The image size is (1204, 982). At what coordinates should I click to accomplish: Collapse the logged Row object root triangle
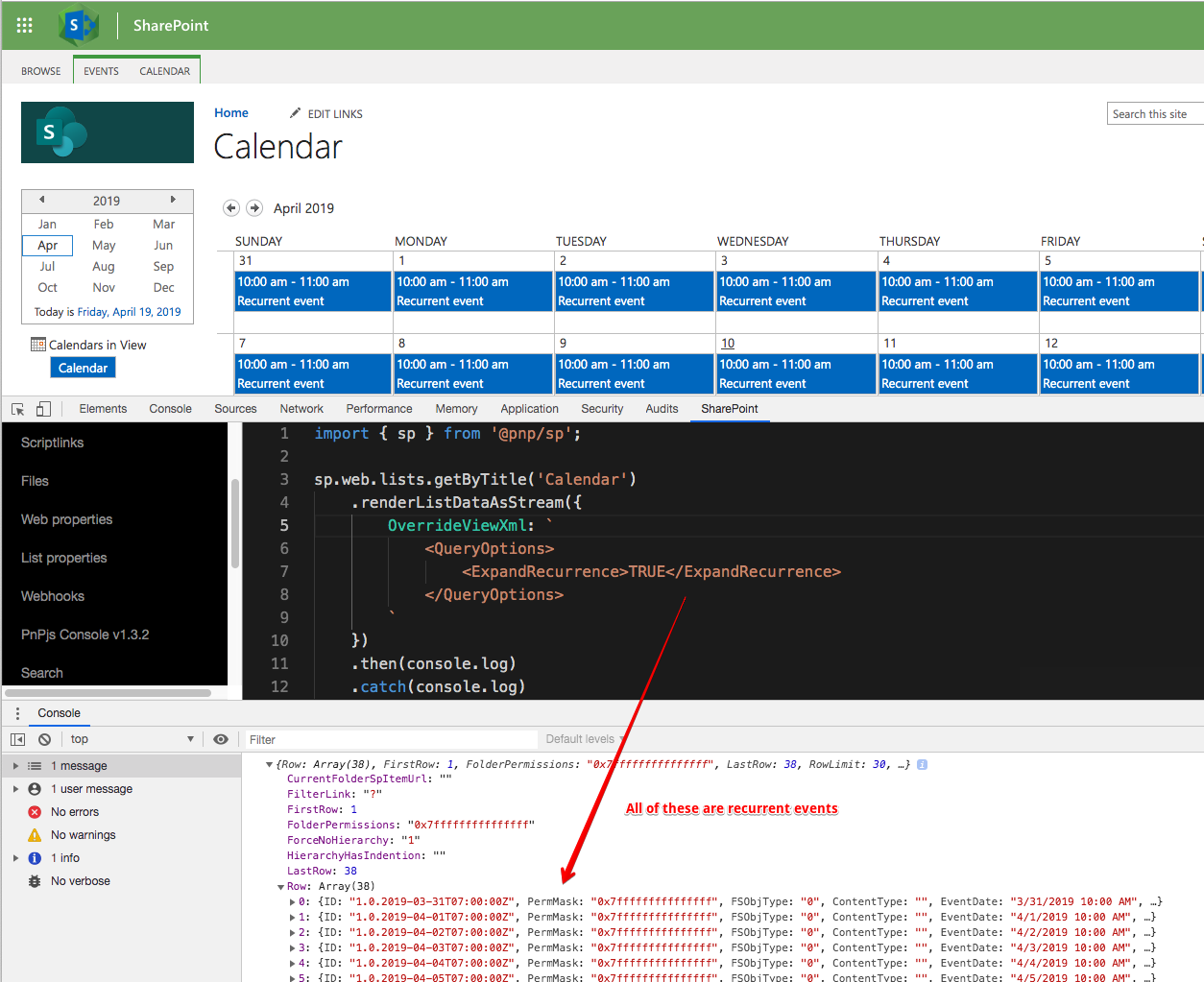point(270,764)
